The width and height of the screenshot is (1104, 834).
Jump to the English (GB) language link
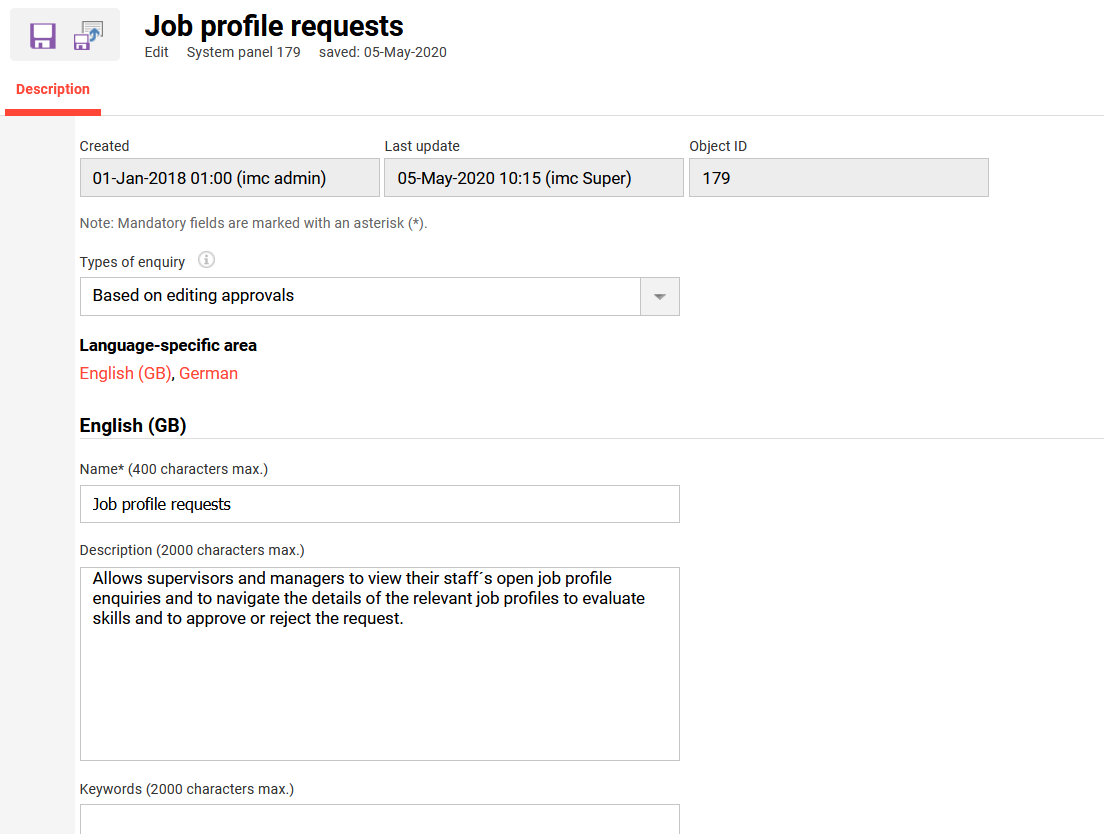point(125,373)
